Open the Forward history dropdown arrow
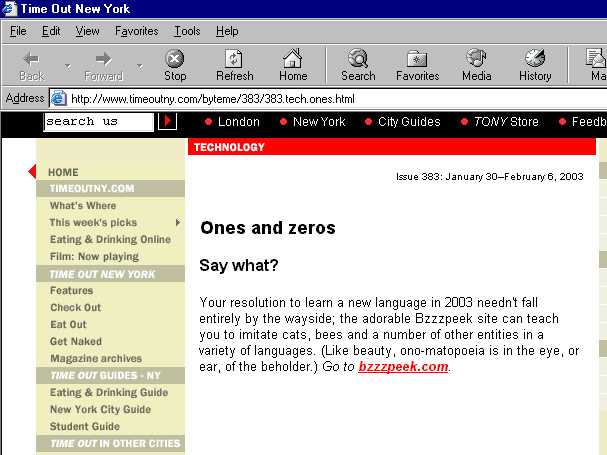This screenshot has width=607, height=455. (140, 65)
